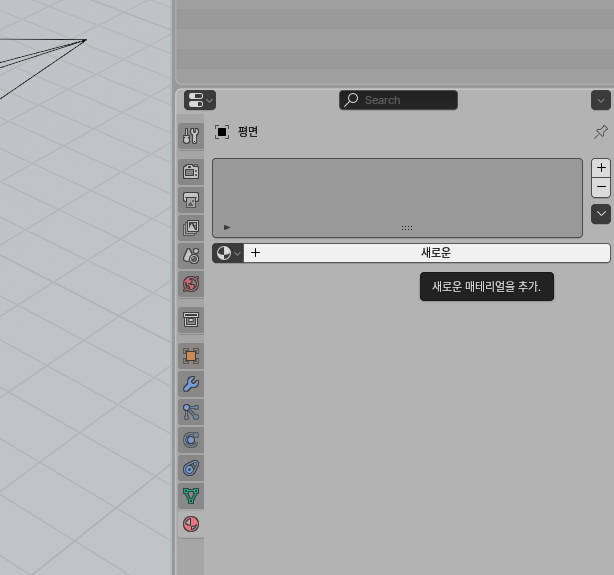Open the Tool properties tab

191,136
